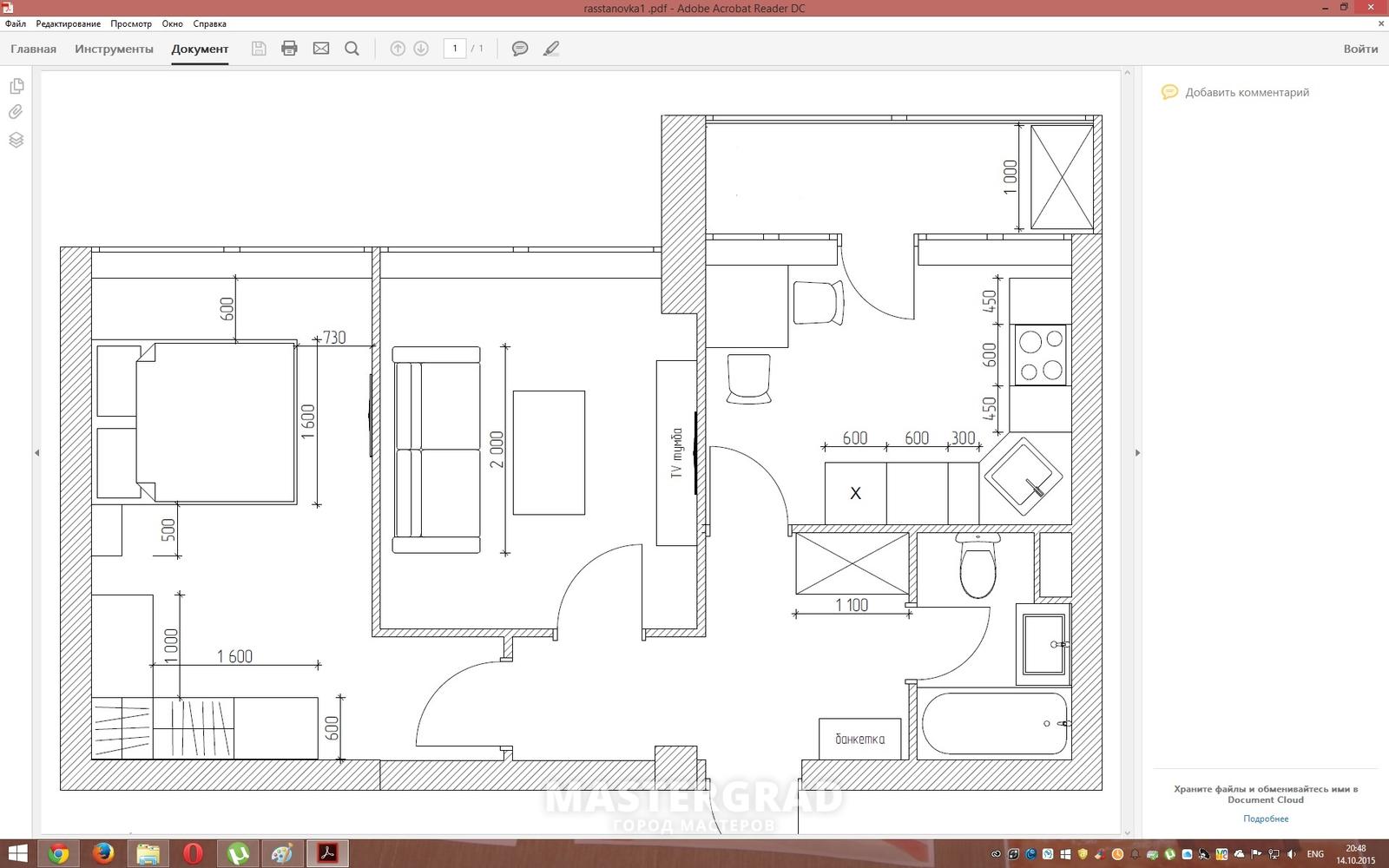This screenshot has height=868, width=1389.
Task: Click the Войти sign-in button
Action: [1360, 49]
